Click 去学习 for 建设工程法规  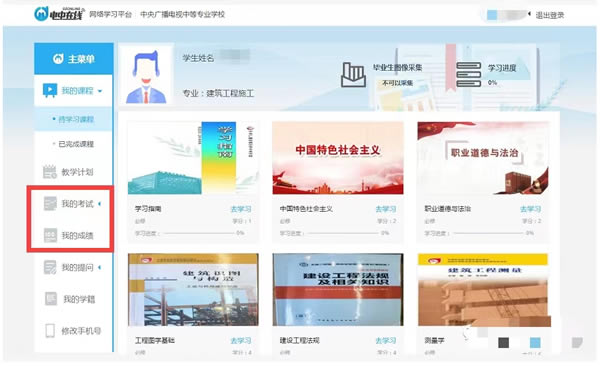pyautogui.click(x=386, y=341)
